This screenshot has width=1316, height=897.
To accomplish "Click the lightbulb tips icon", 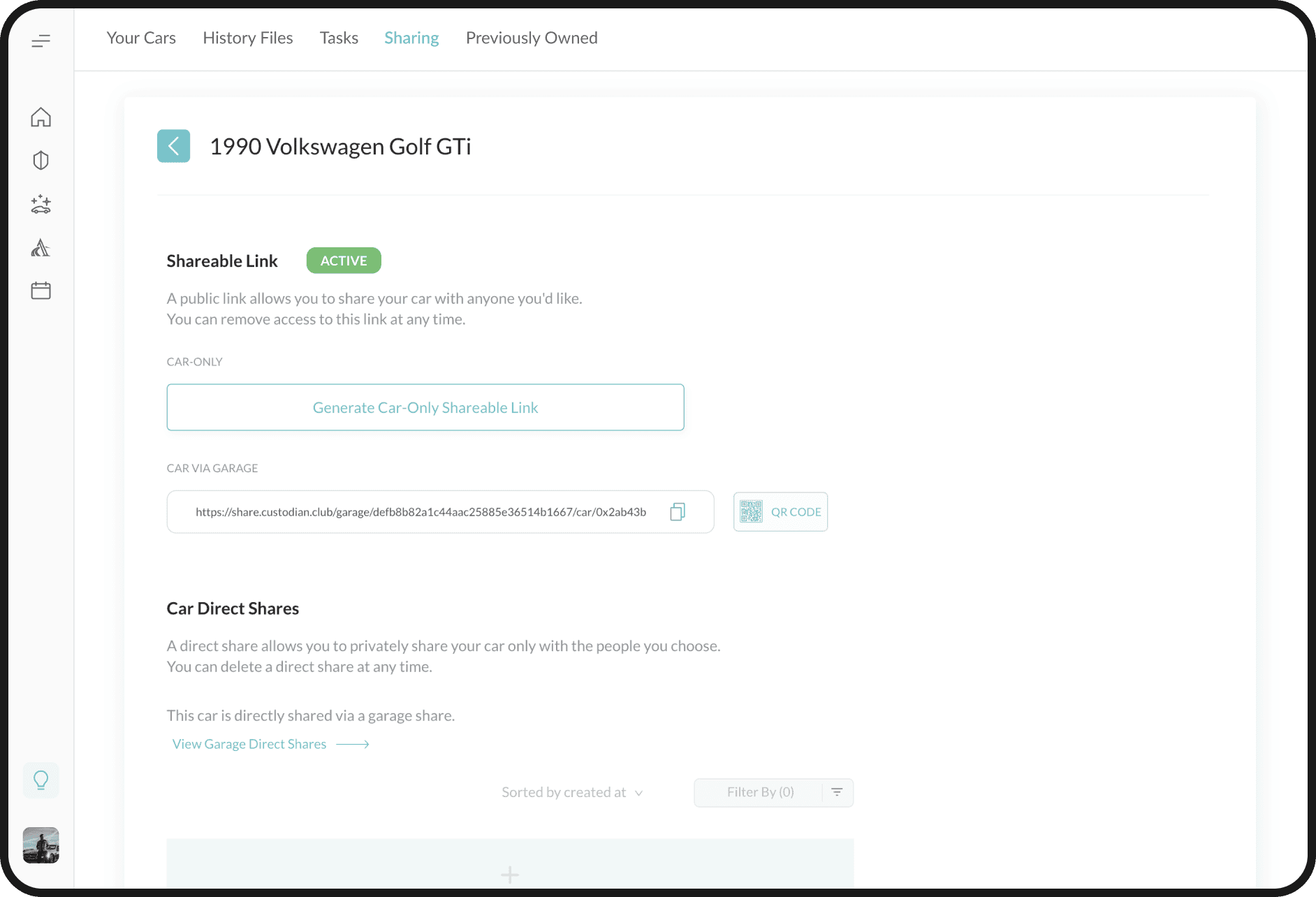I will [x=41, y=780].
